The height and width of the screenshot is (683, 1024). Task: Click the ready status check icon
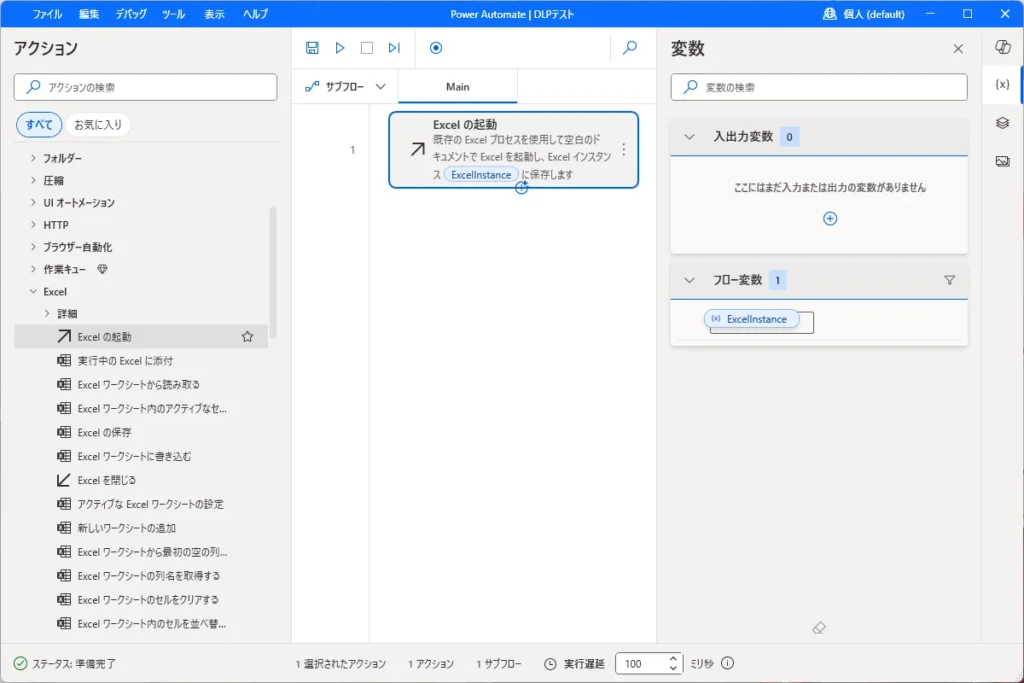click(20, 663)
